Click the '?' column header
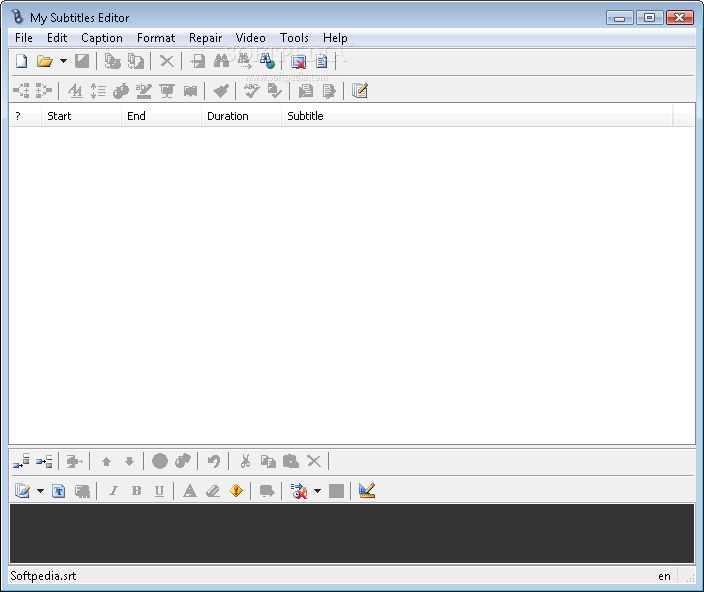Image resolution: width=704 pixels, height=592 pixels. (x=26, y=116)
